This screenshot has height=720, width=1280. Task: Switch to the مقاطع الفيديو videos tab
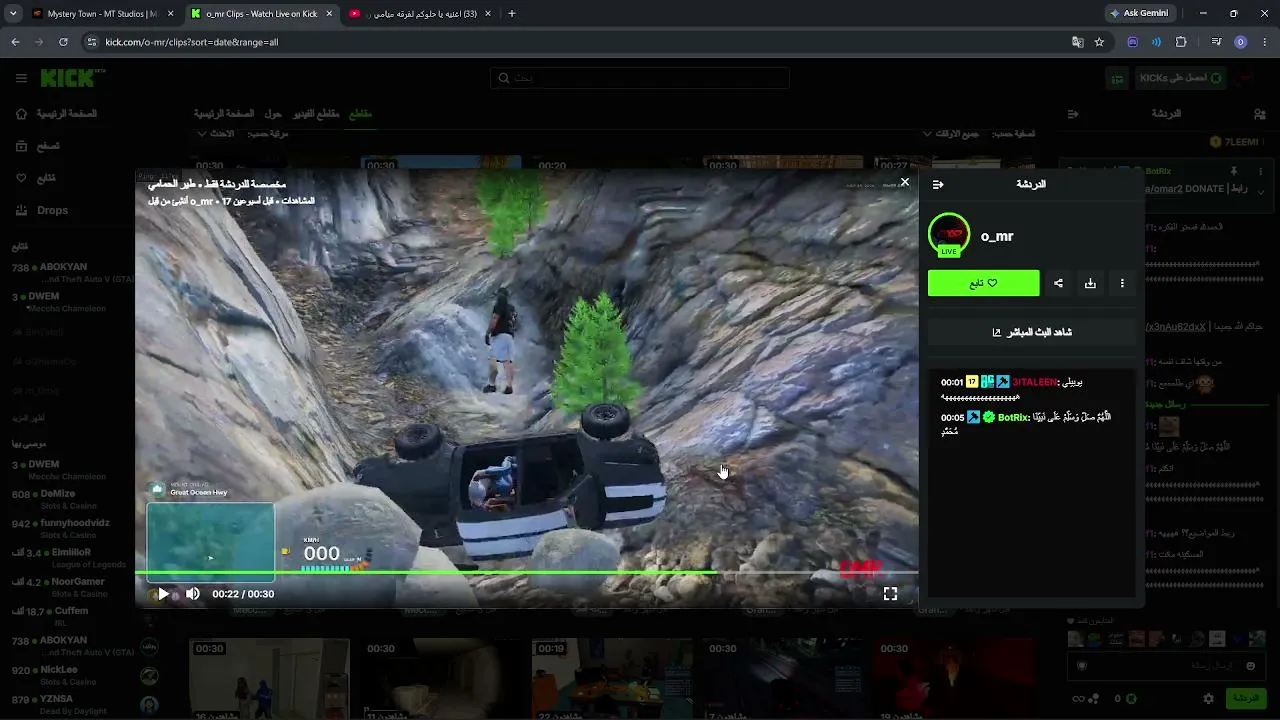click(315, 114)
